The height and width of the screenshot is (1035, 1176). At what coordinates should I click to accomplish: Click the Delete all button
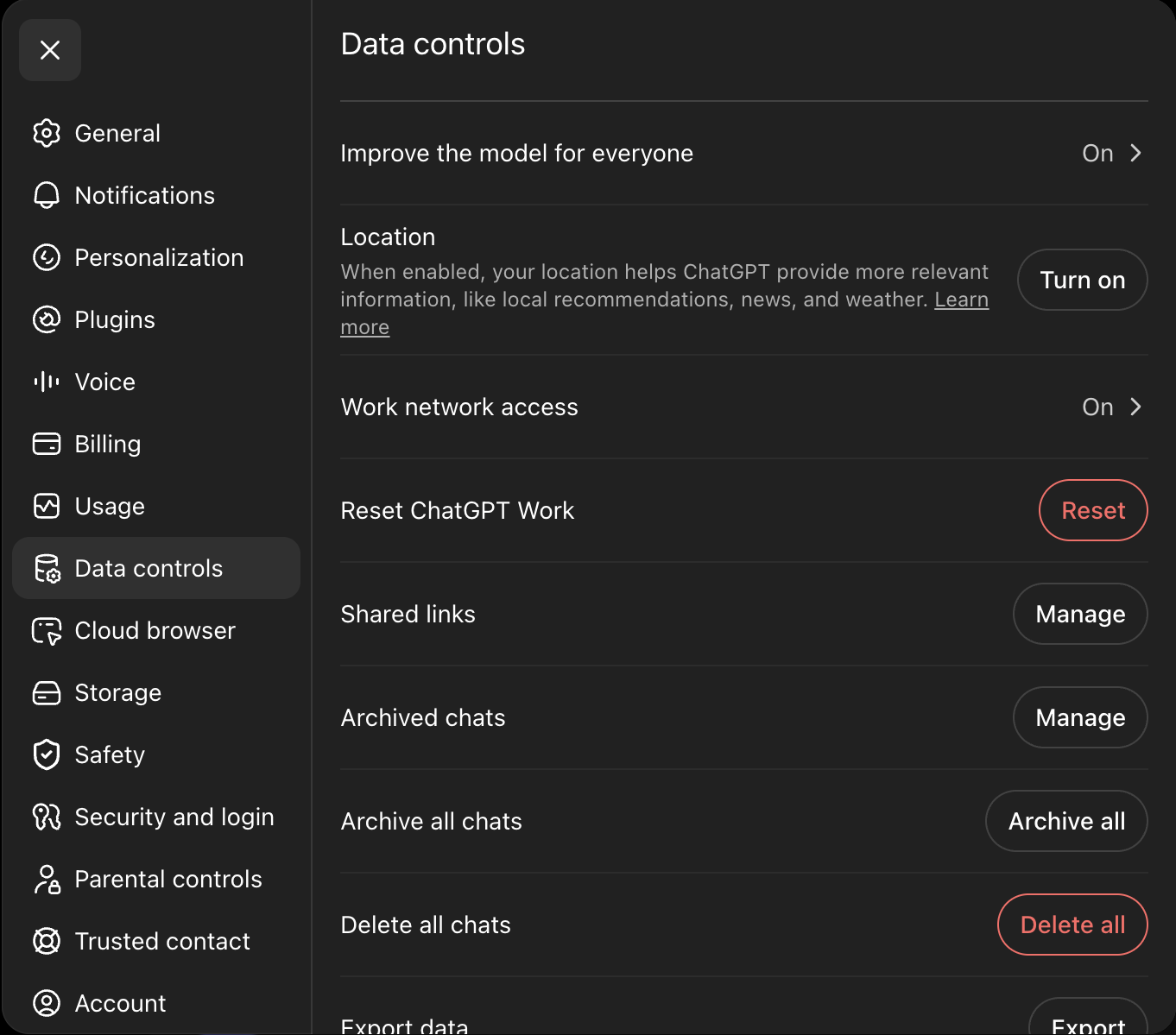click(x=1072, y=925)
